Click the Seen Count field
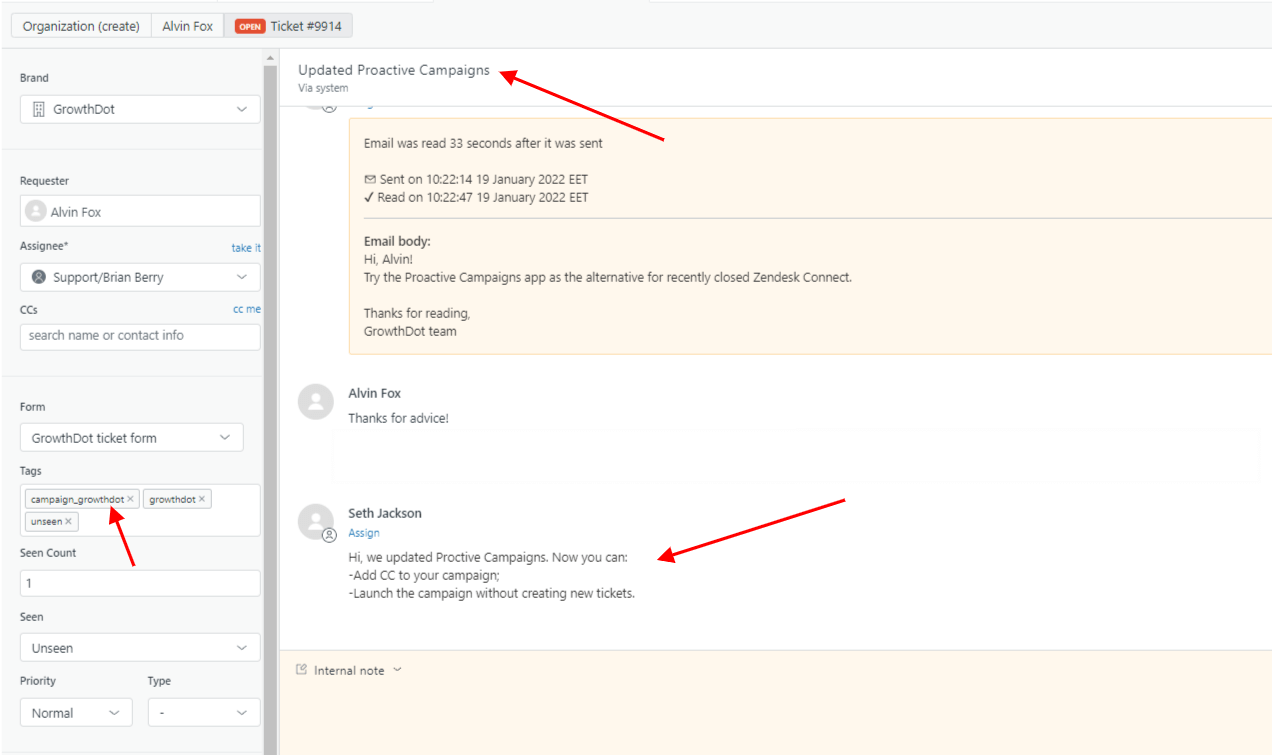1272x755 pixels. (140, 583)
